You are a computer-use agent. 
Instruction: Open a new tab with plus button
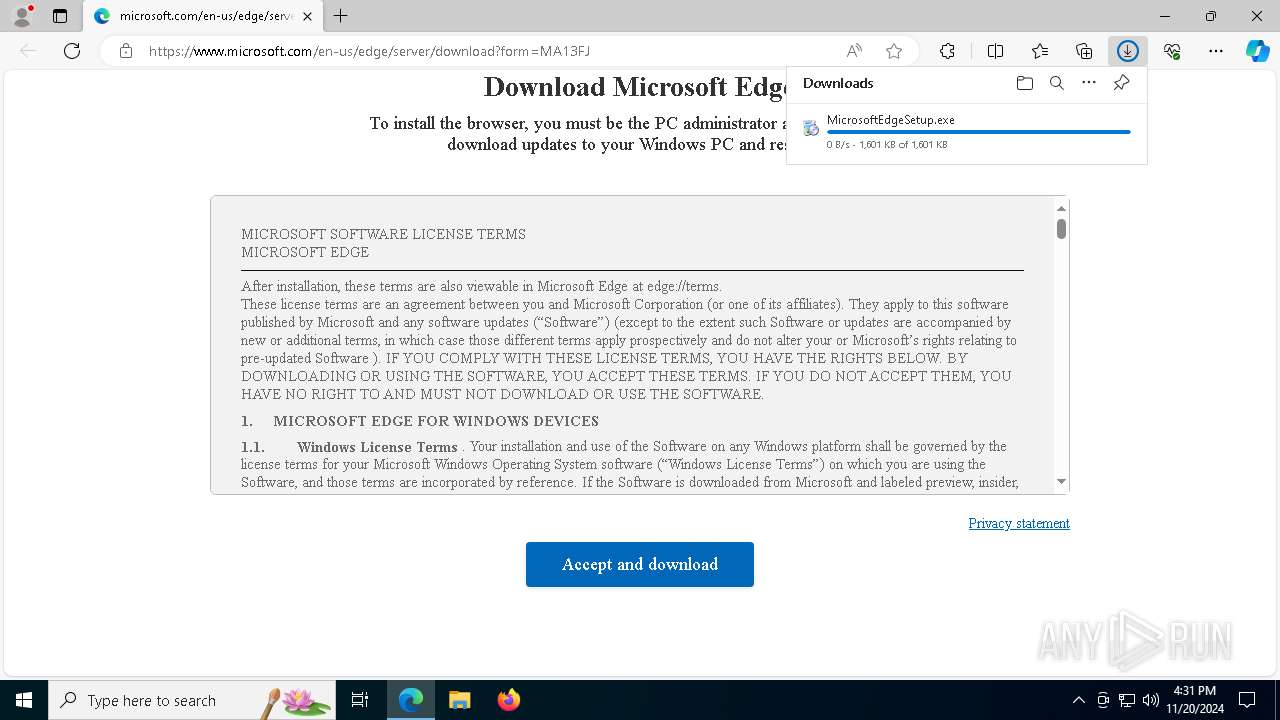click(x=341, y=16)
